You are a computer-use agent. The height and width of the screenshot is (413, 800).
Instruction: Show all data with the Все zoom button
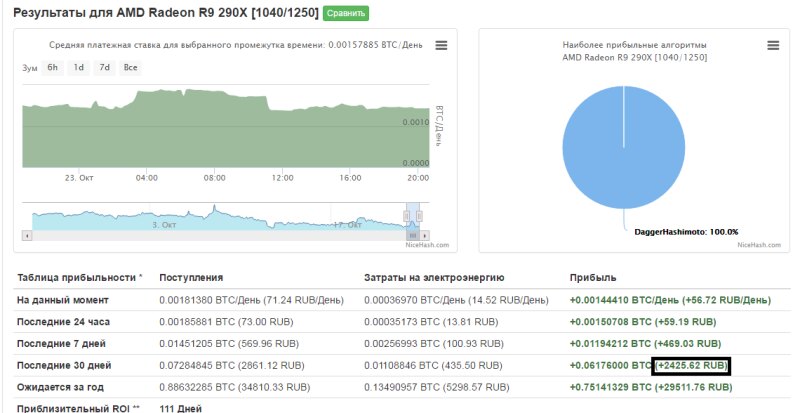(x=130, y=68)
